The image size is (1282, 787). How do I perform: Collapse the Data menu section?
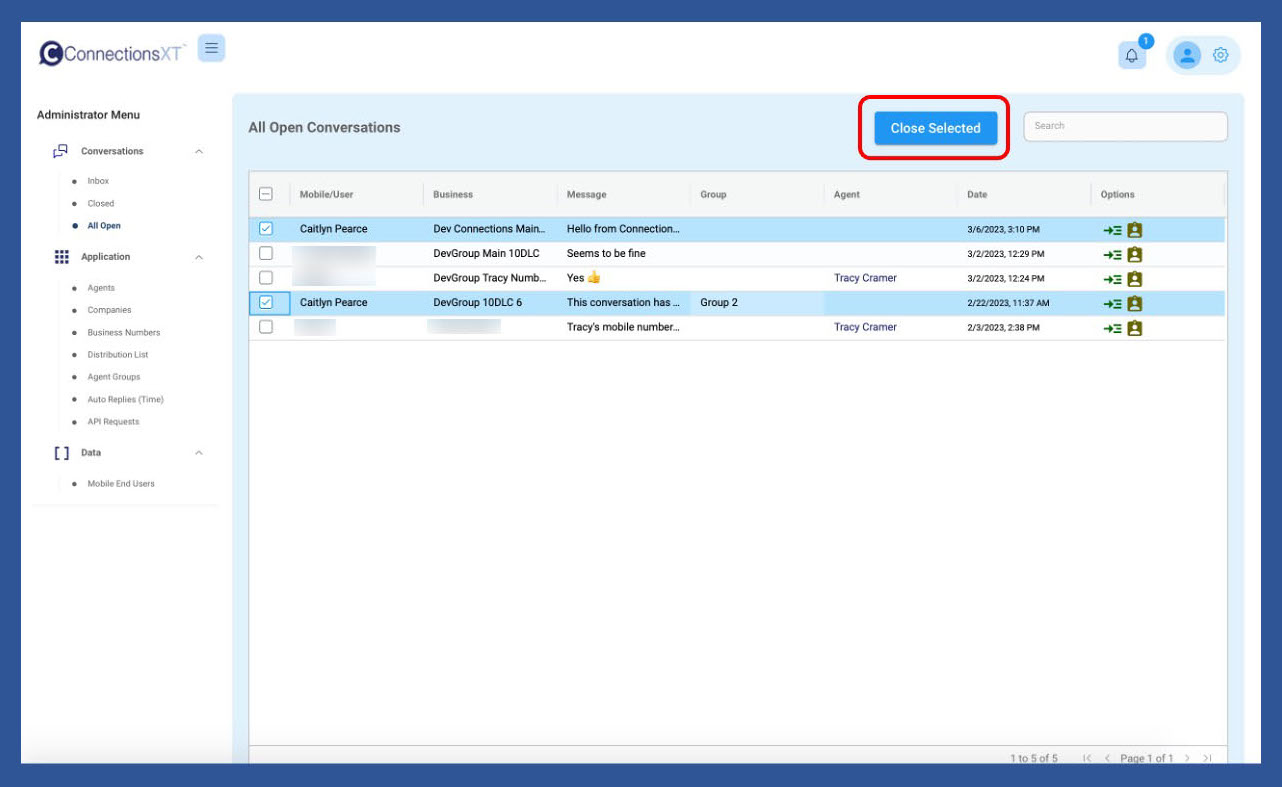click(199, 453)
